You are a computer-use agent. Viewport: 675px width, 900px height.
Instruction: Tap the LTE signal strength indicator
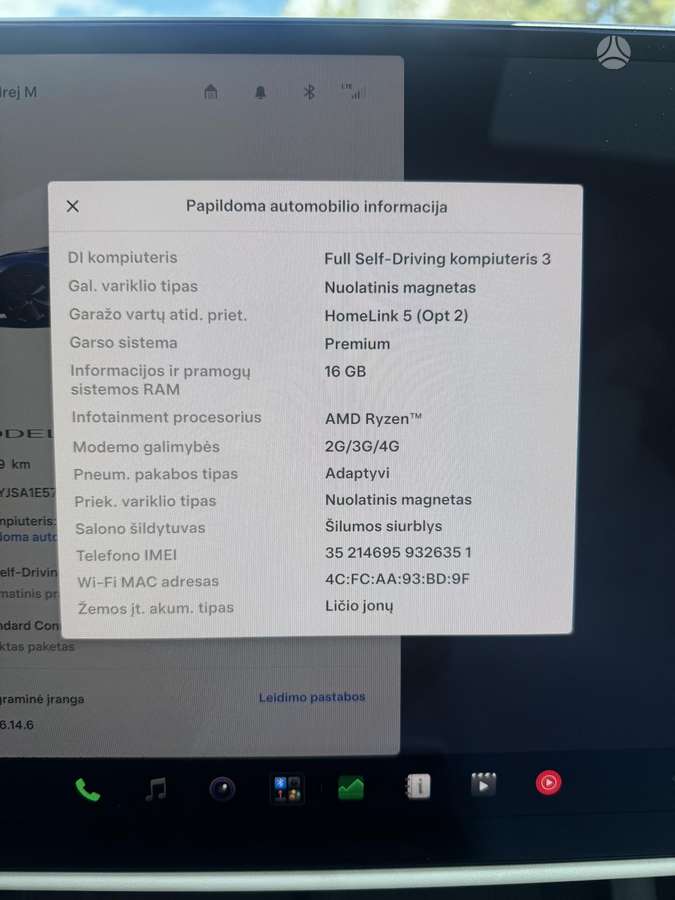352,91
